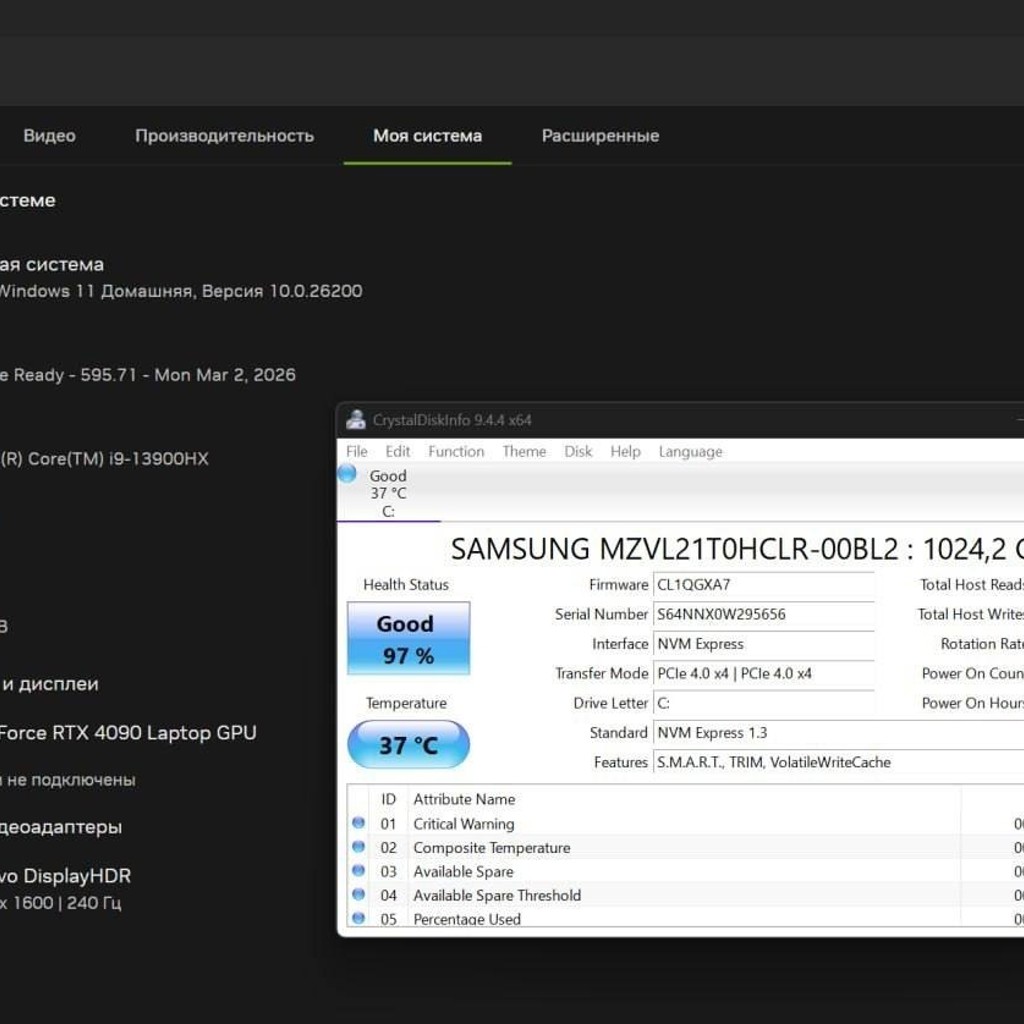Click the Total Host Writes label

click(x=970, y=614)
